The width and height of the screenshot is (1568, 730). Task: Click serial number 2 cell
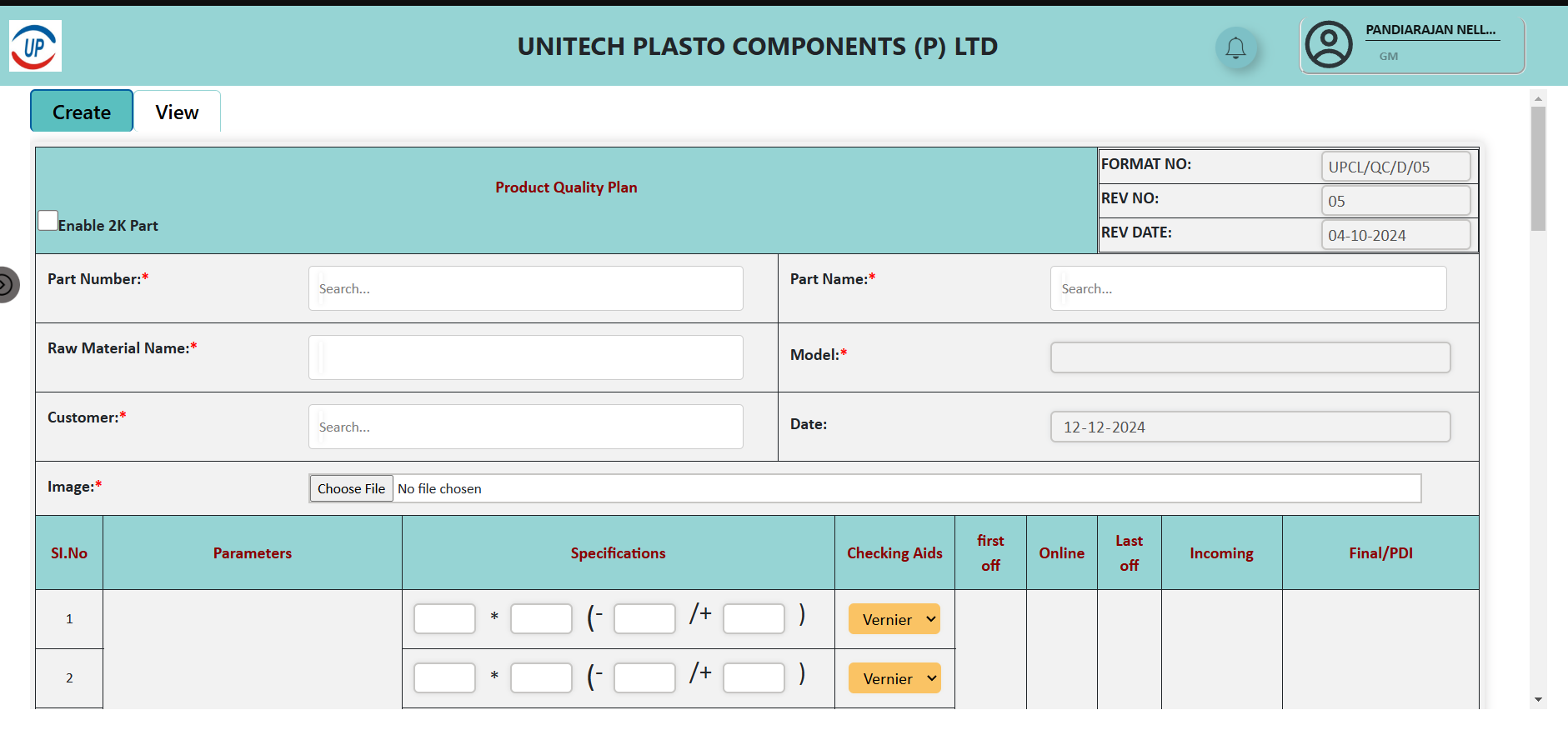pyautogui.click(x=69, y=678)
